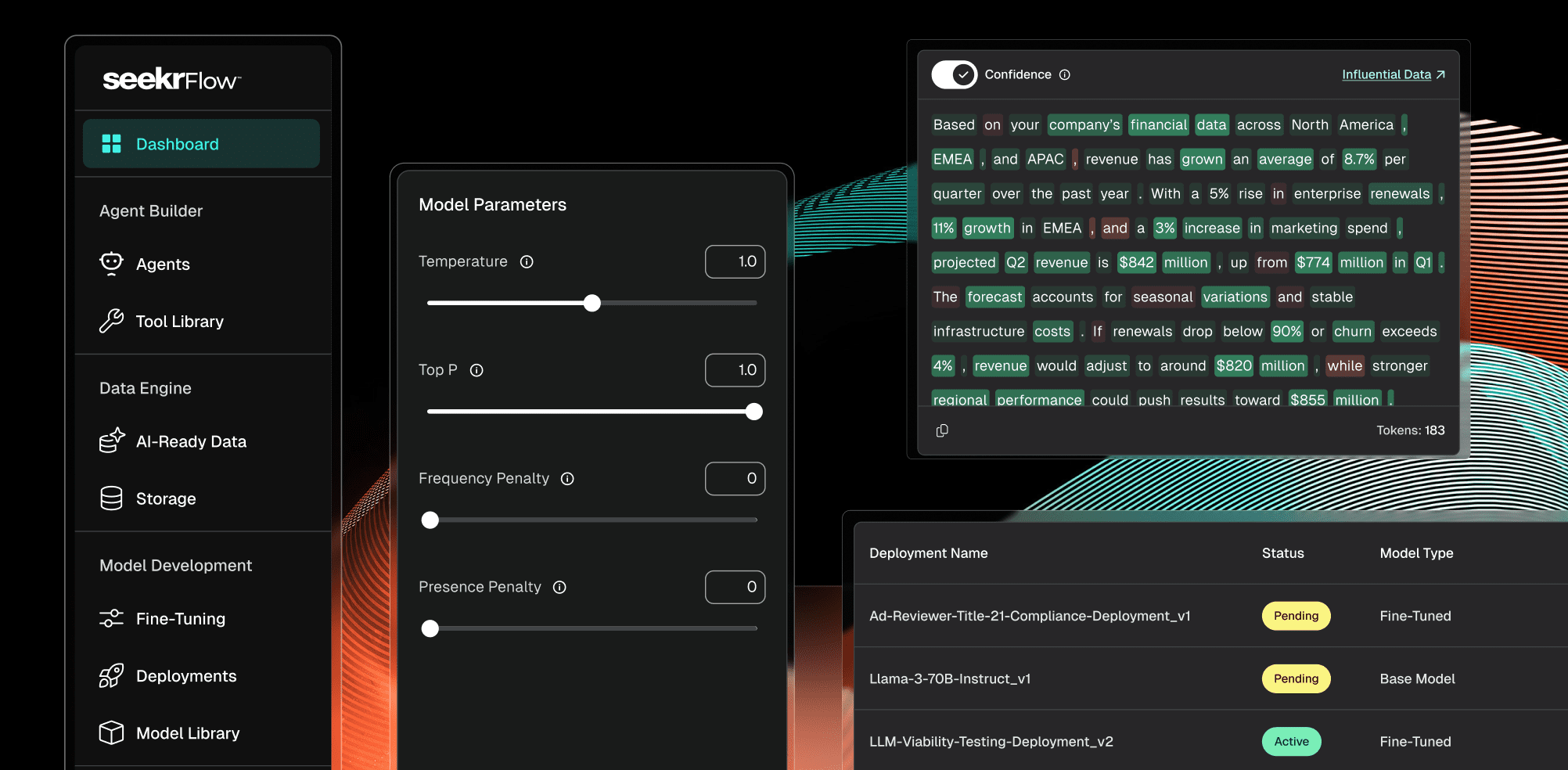Click the Agents robot icon

click(111, 264)
